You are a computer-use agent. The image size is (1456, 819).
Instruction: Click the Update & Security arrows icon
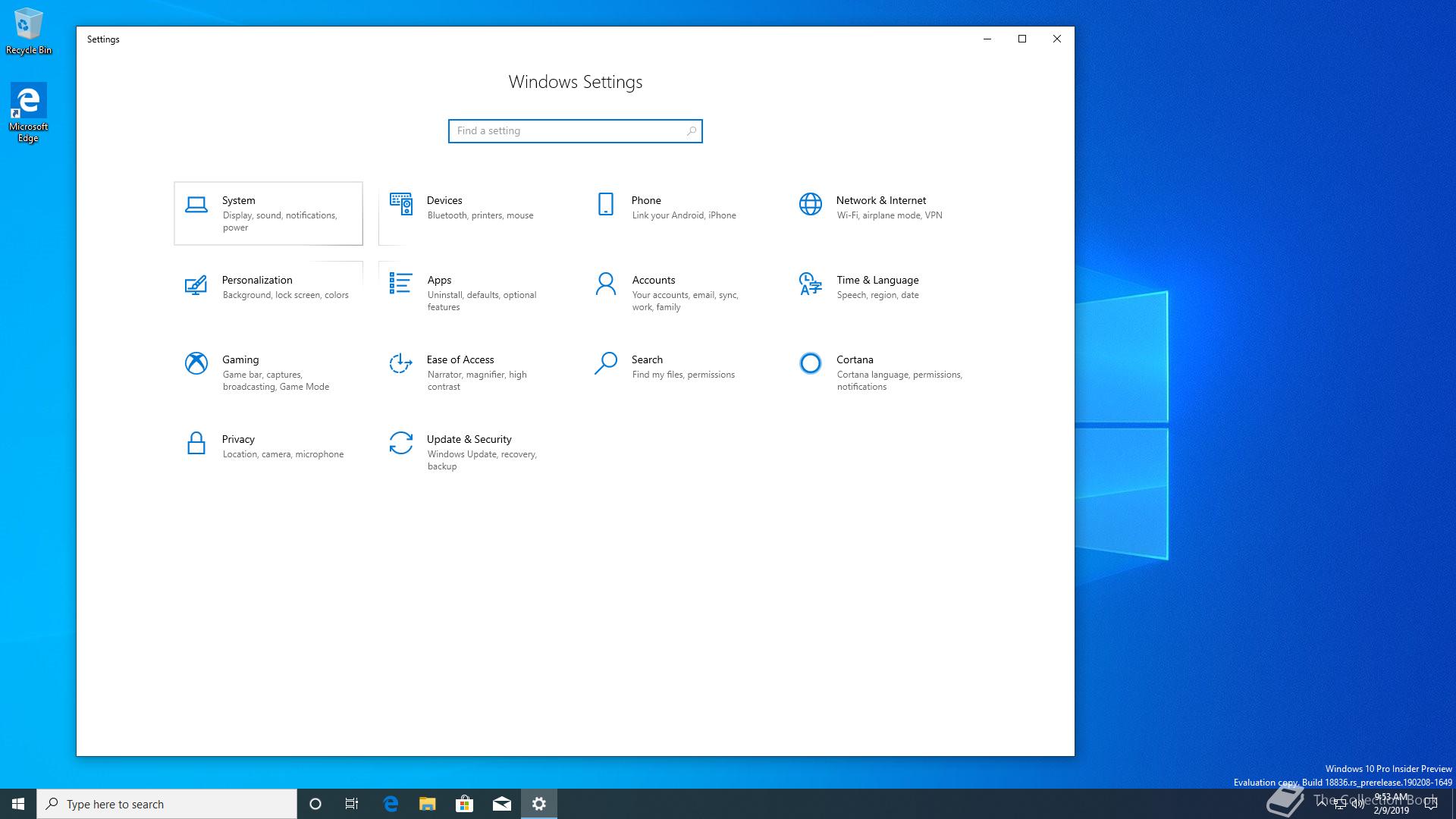400,443
